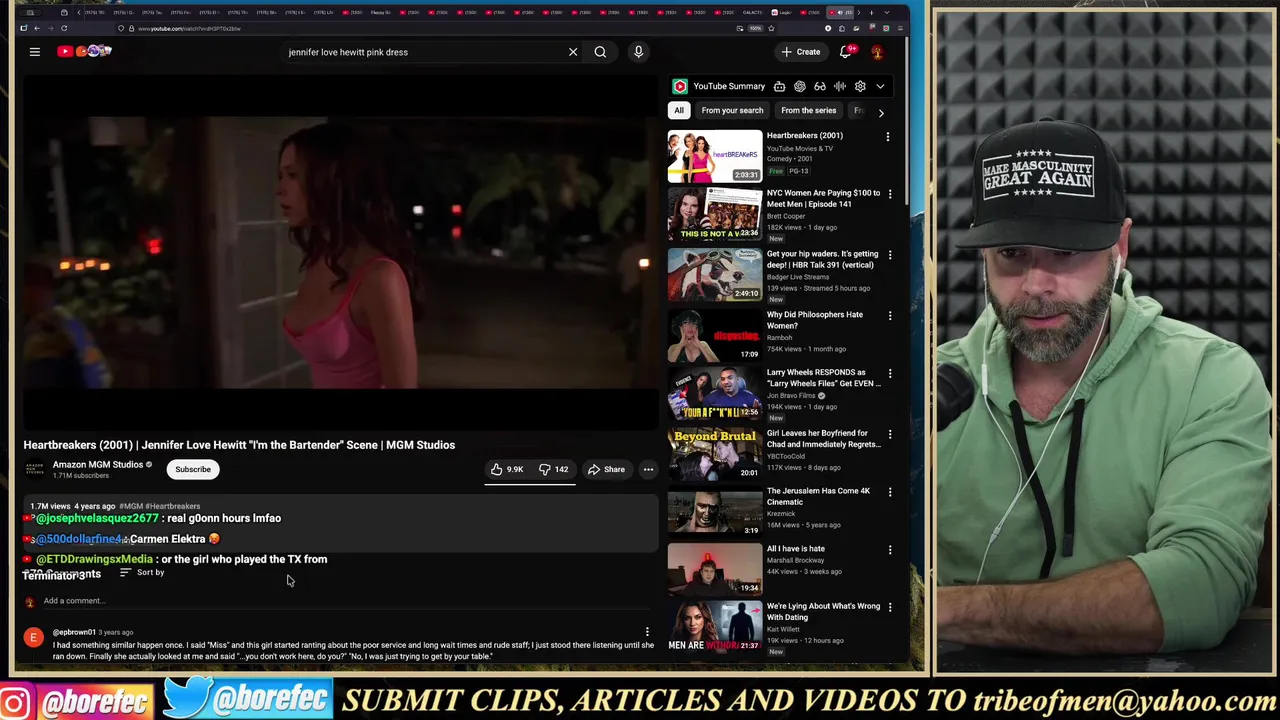Switch to the GALACTIC browser tab
1280x720 pixels.
753,12
